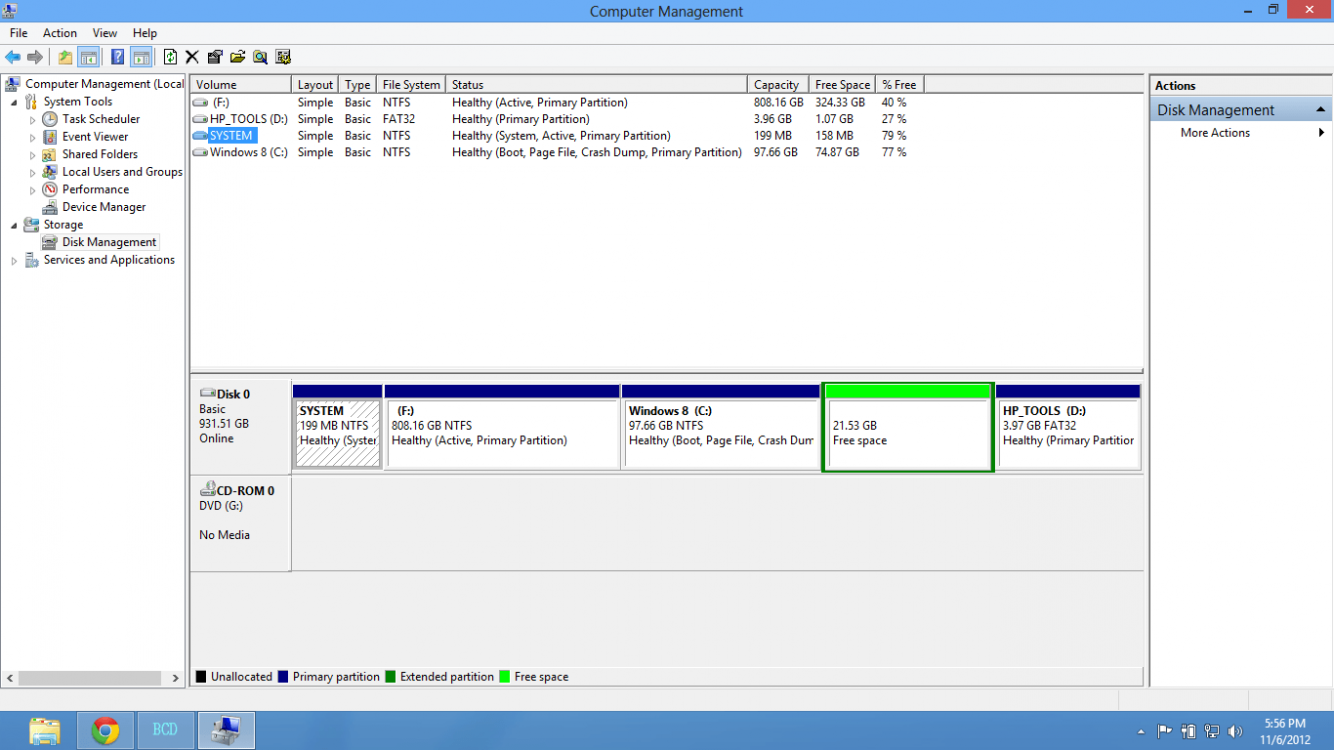Screen dimensions: 1334x750
Task: Select the HP_TOOLS (D:) volume row
Action: tap(558, 119)
